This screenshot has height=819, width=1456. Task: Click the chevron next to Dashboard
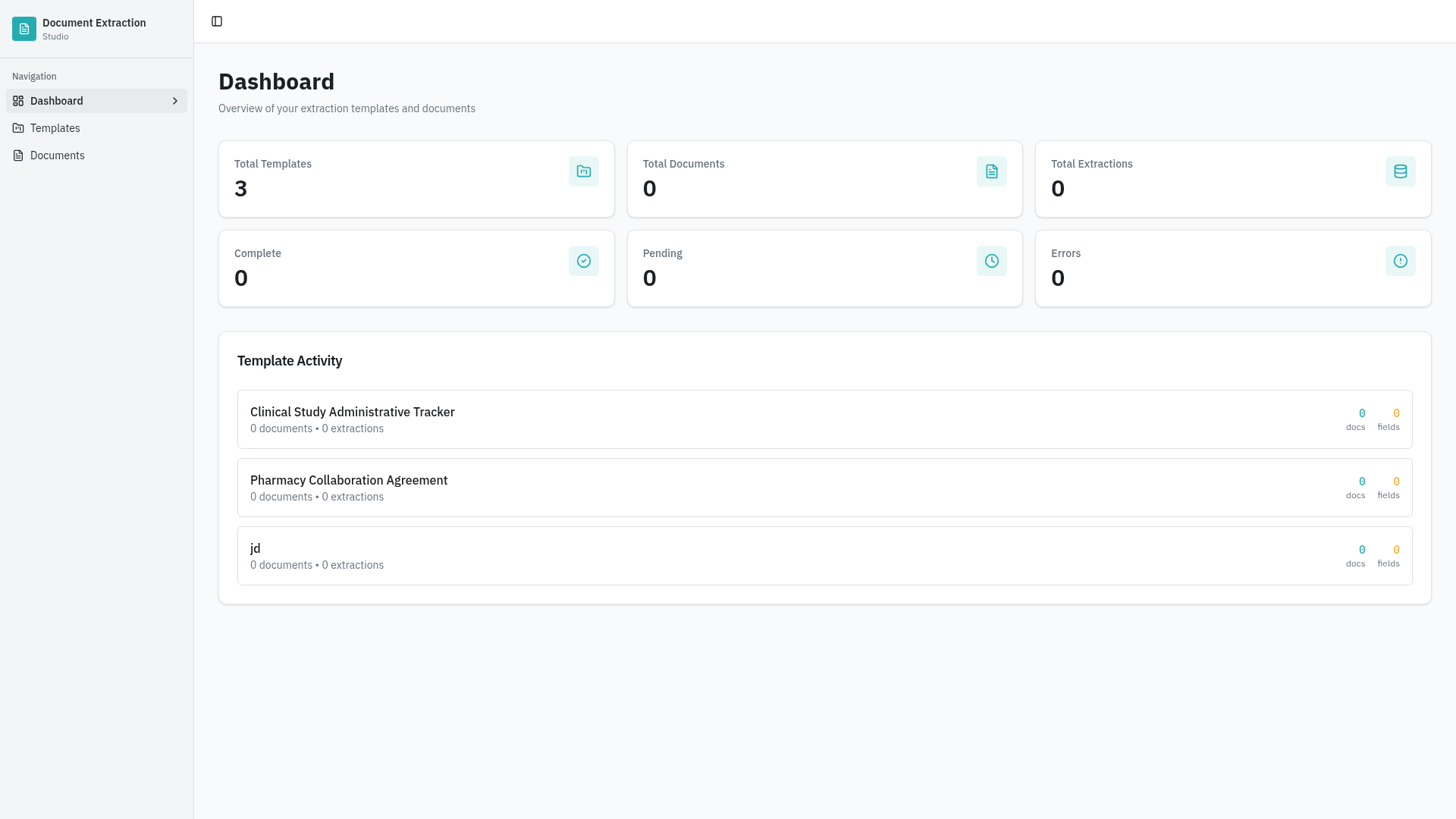point(175,101)
